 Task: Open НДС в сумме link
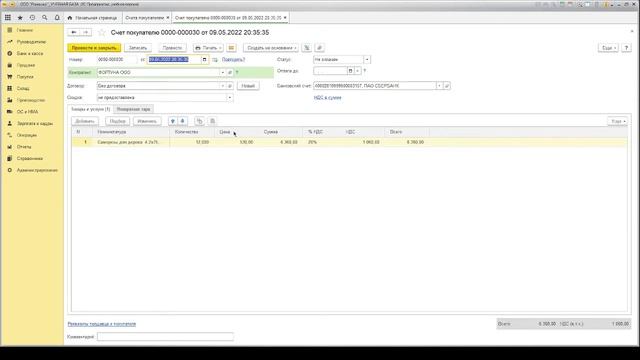[x=327, y=98]
